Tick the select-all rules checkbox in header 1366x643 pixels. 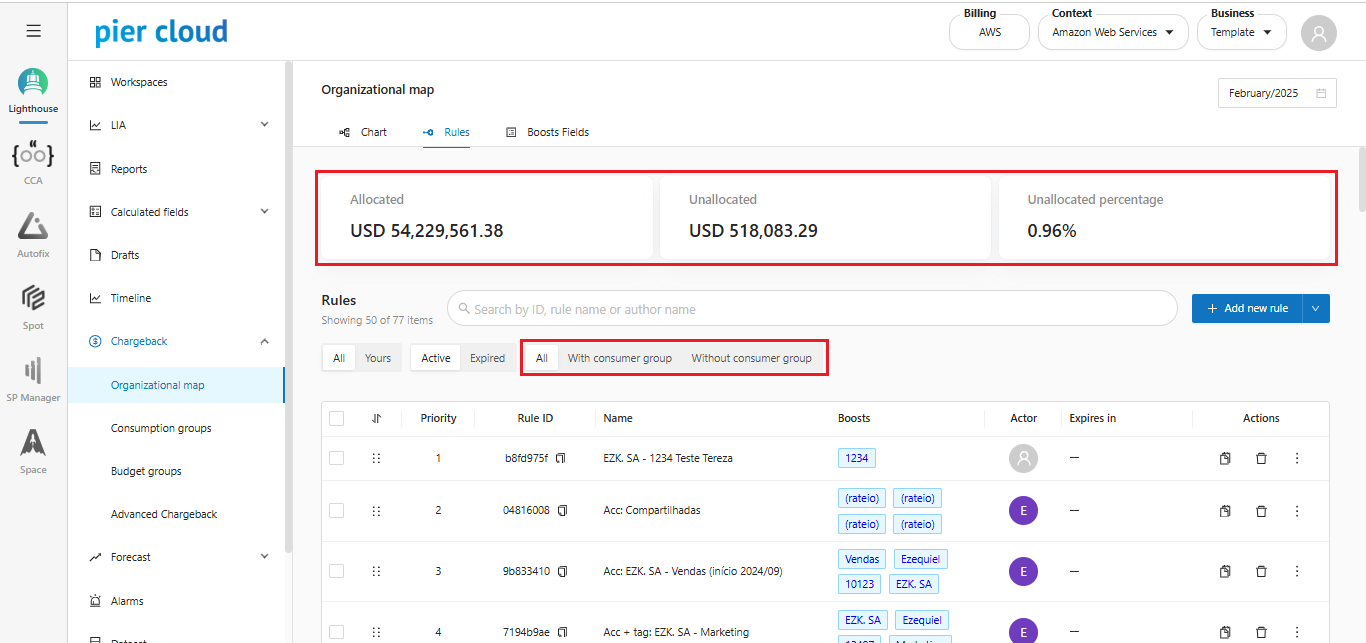click(x=336, y=418)
